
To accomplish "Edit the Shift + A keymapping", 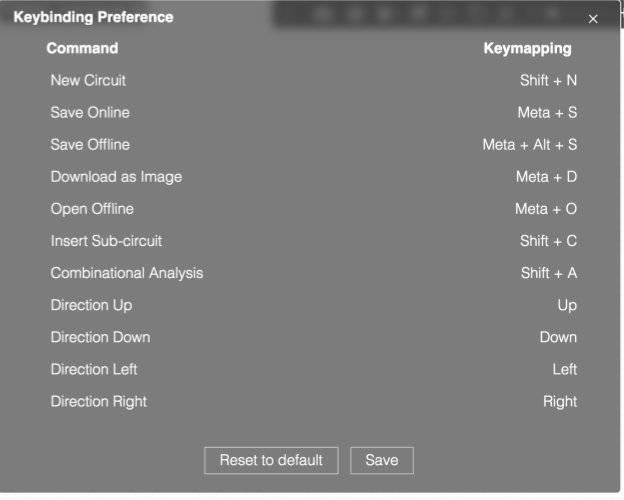I will click(548, 273).
